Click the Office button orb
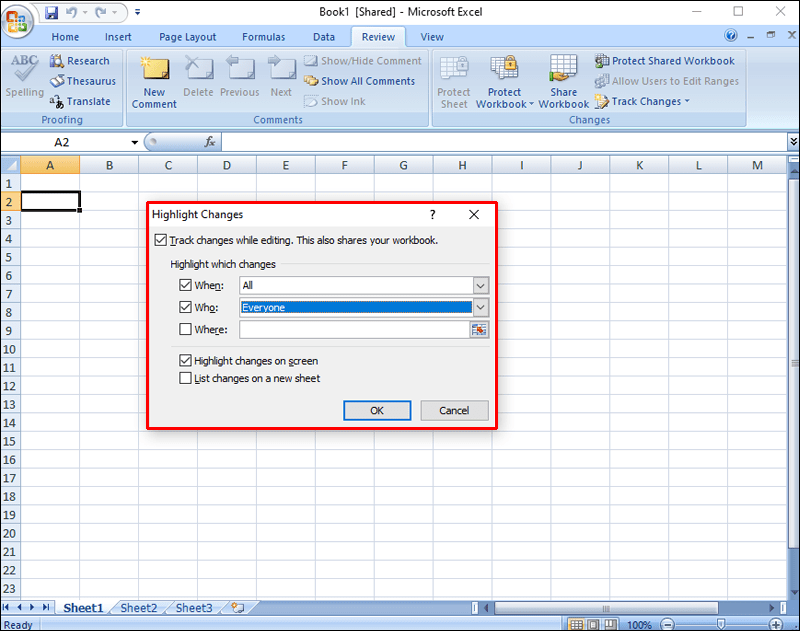The height and width of the screenshot is (631, 800). point(17,21)
